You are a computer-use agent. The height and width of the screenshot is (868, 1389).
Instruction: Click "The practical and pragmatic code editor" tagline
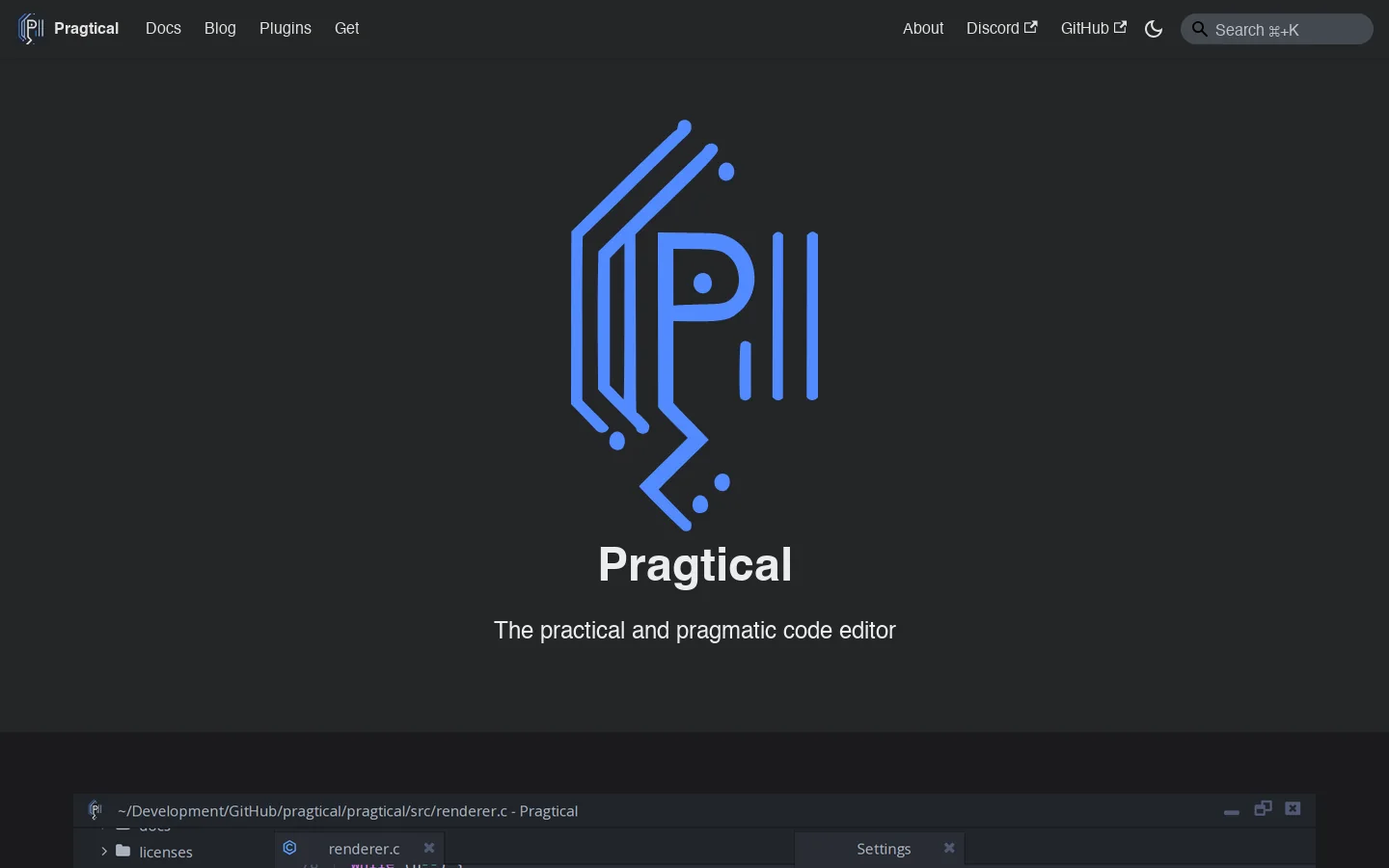[x=694, y=631]
